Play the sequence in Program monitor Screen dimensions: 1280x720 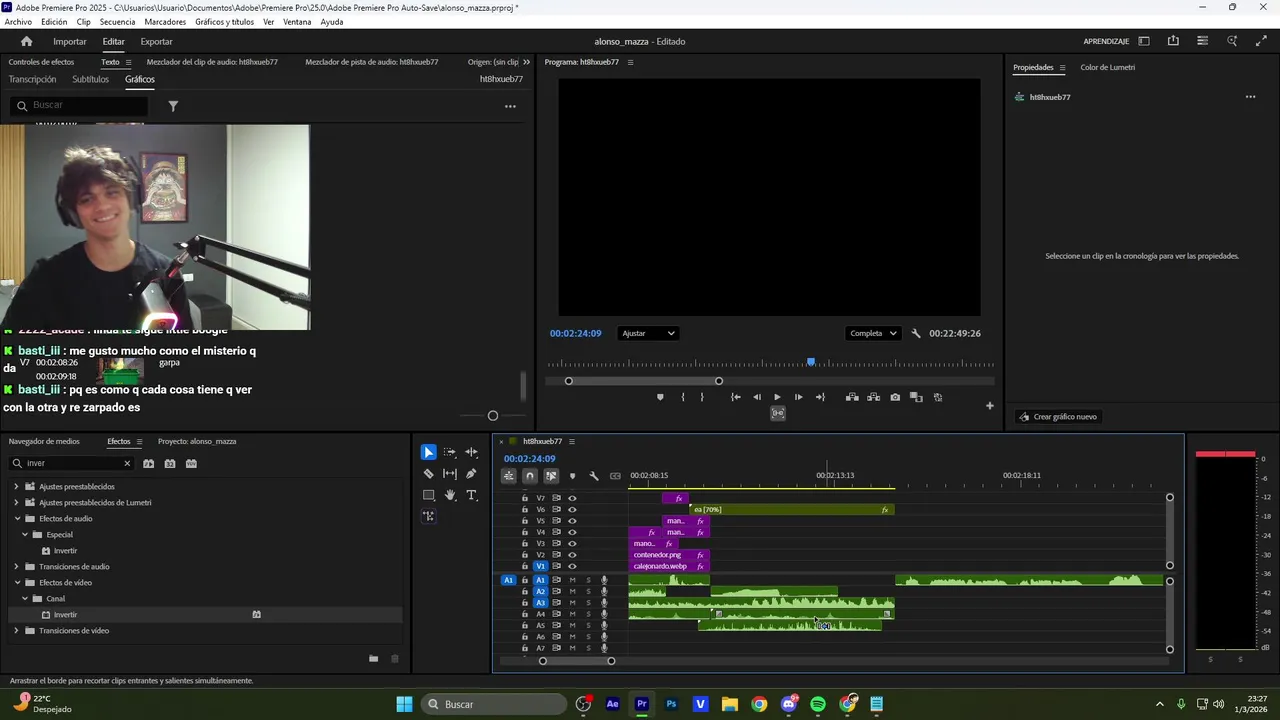[777, 397]
